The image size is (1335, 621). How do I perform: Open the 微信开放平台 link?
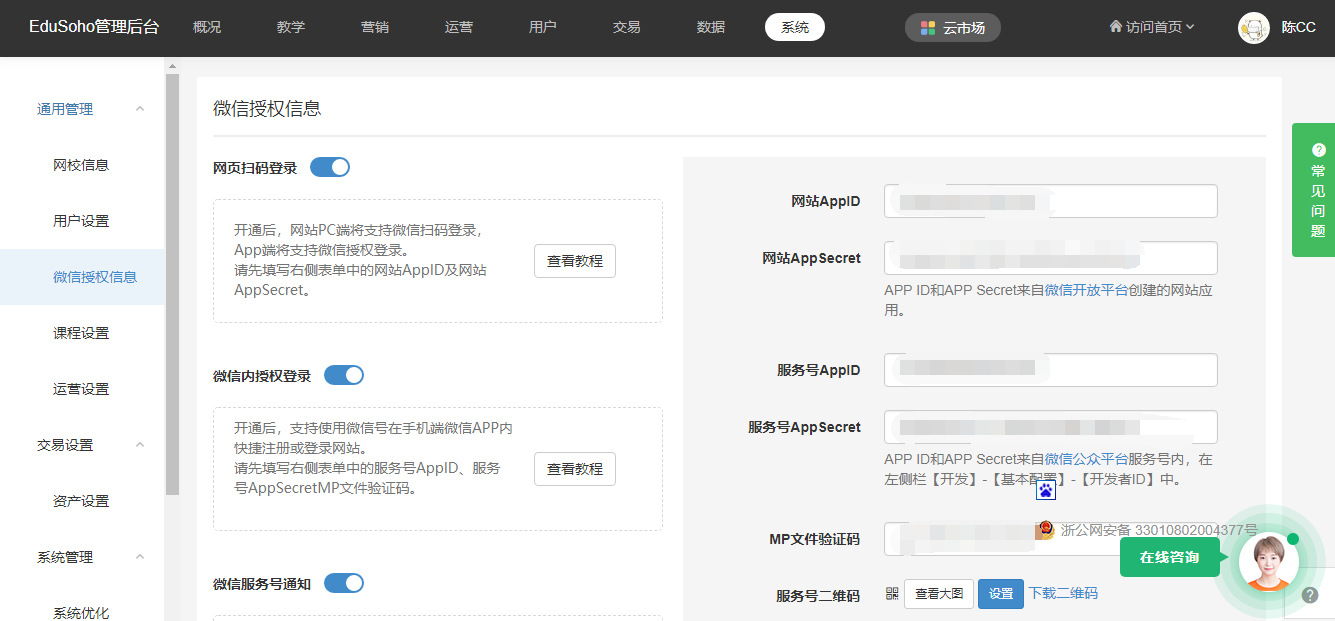tap(1086, 290)
